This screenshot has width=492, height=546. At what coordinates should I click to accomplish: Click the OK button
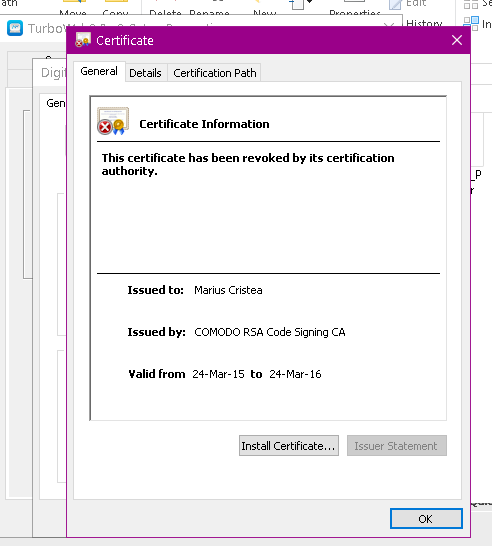point(426,518)
